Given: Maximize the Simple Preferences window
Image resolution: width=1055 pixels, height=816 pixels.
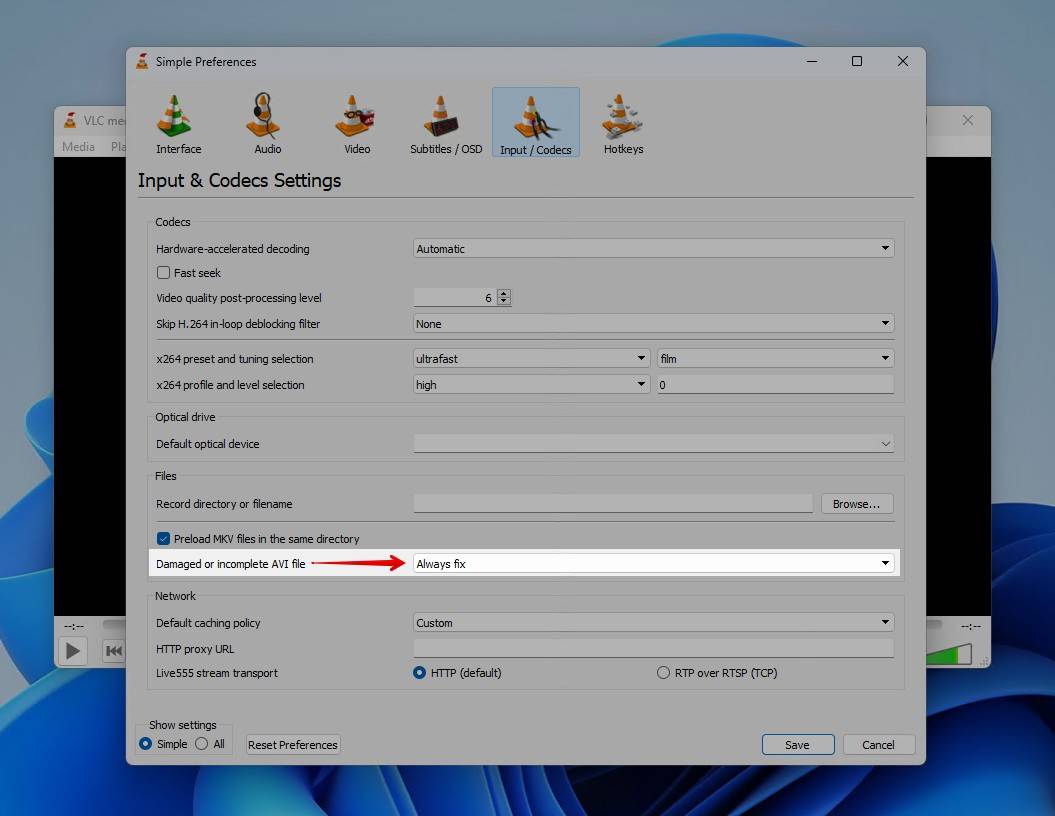Looking at the screenshot, I should pyautogui.click(x=857, y=61).
